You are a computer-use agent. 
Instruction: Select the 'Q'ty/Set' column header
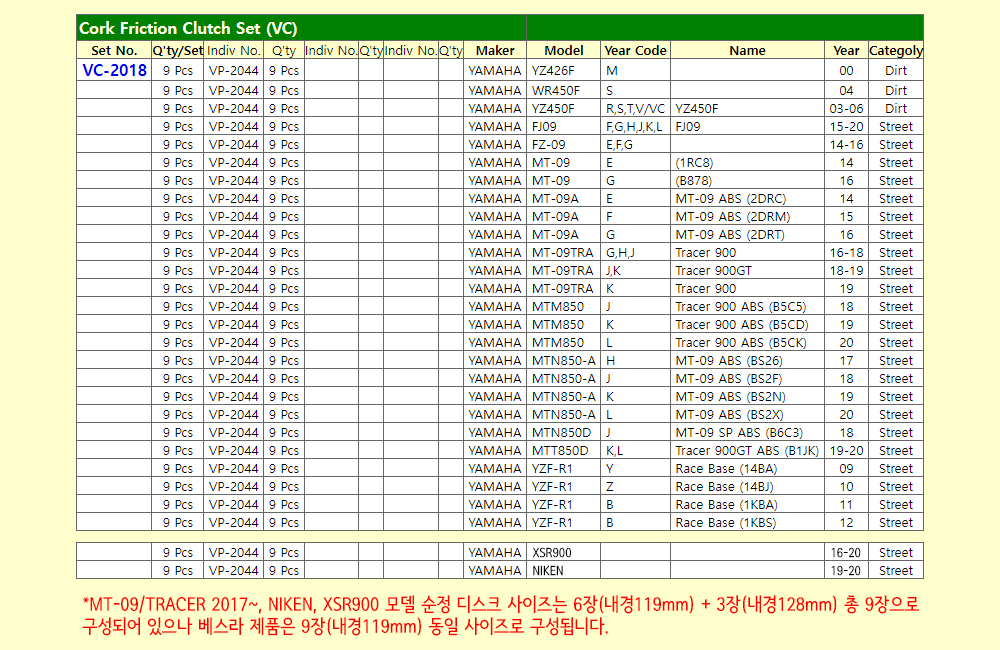[177, 50]
